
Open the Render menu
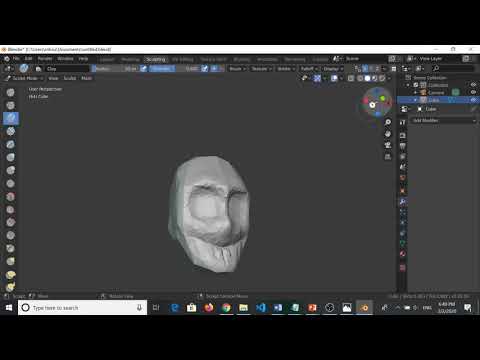(45, 59)
